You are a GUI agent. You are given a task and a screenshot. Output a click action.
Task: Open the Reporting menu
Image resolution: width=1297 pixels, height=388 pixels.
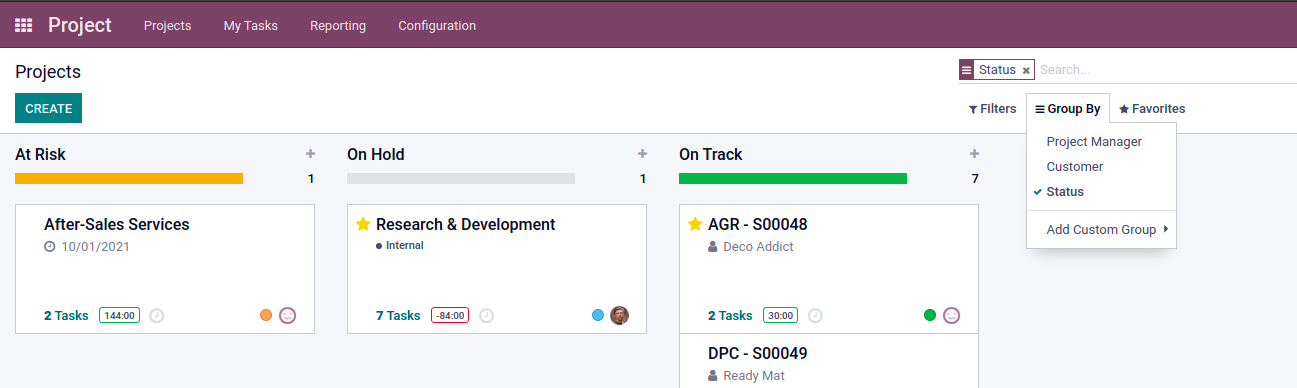338,25
